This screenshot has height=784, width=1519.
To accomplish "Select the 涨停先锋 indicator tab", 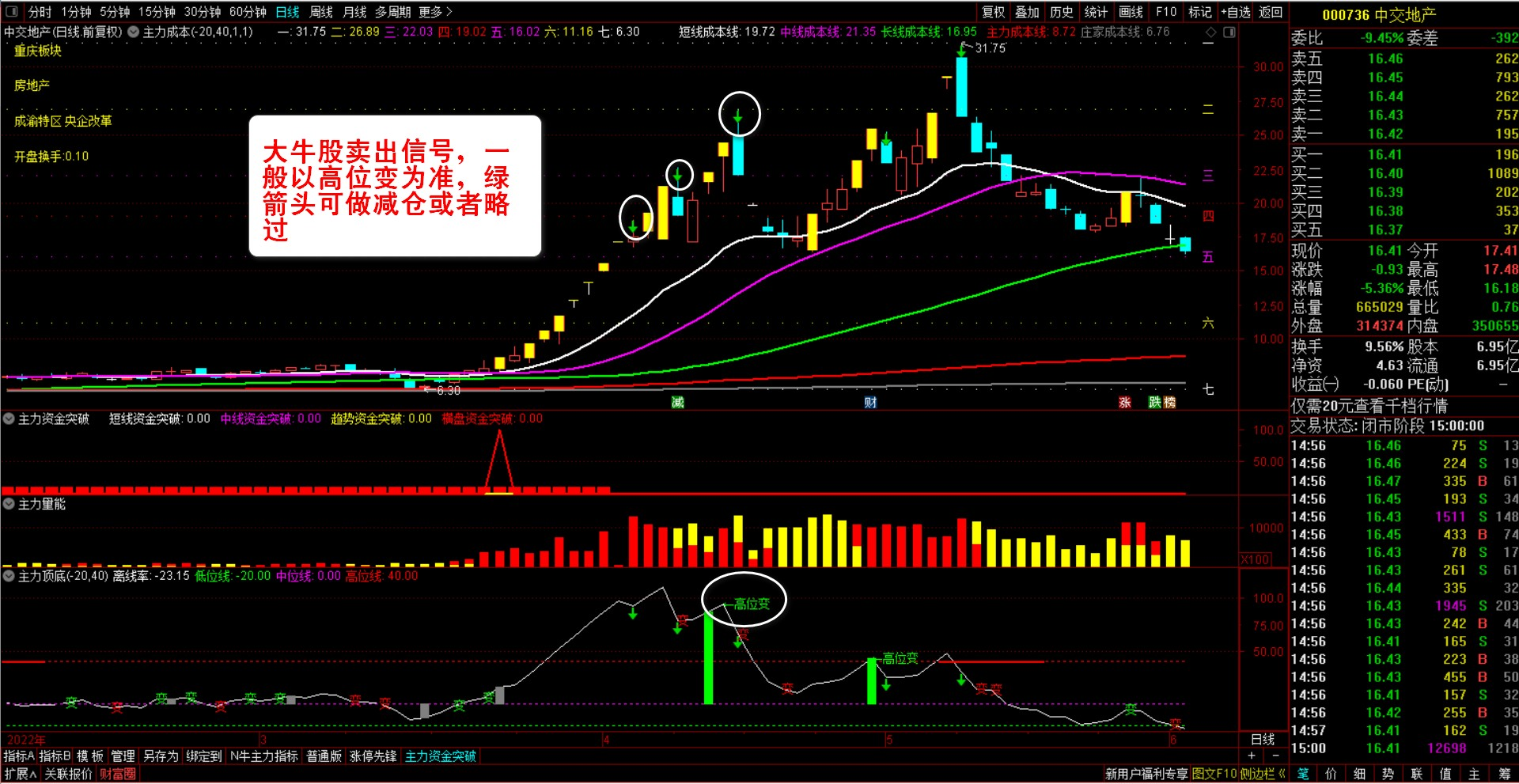I will pyautogui.click(x=373, y=756).
